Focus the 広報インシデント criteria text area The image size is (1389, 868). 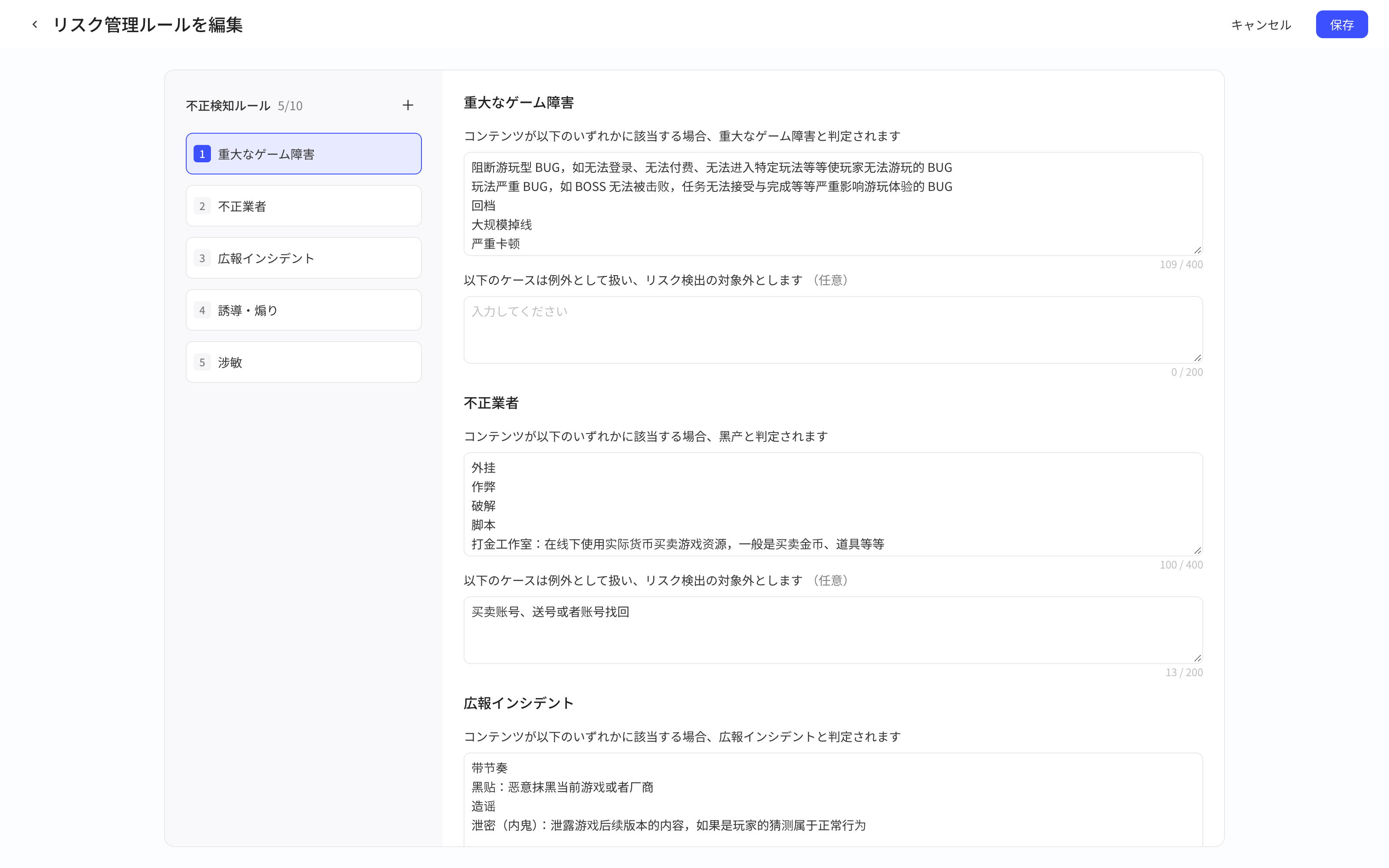coord(833,799)
